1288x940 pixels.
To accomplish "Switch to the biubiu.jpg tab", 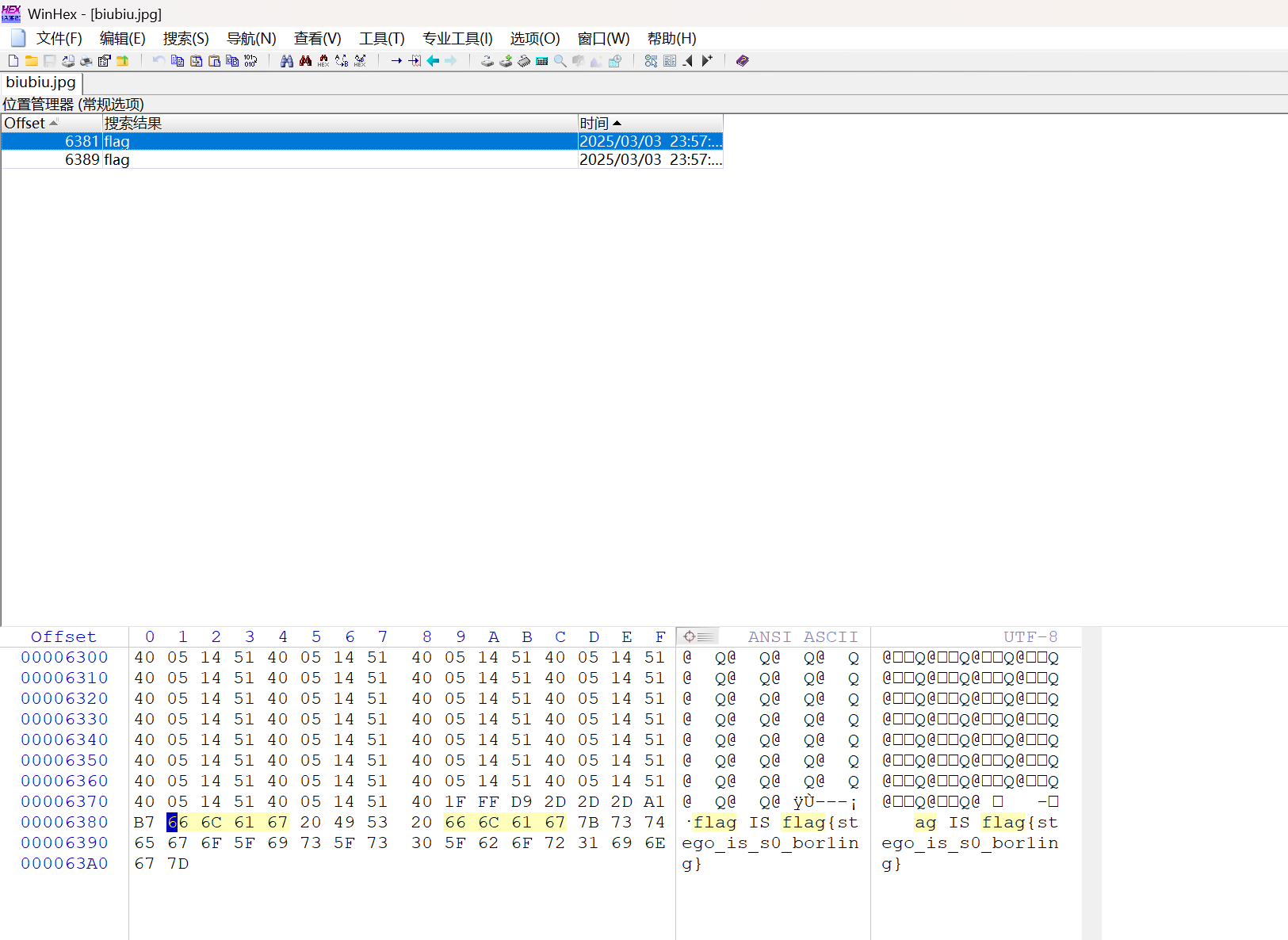I will coord(41,82).
